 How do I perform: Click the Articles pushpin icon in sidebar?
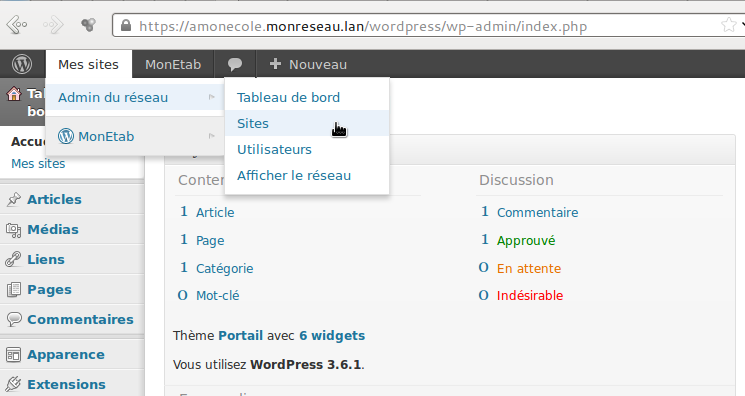coord(14,199)
